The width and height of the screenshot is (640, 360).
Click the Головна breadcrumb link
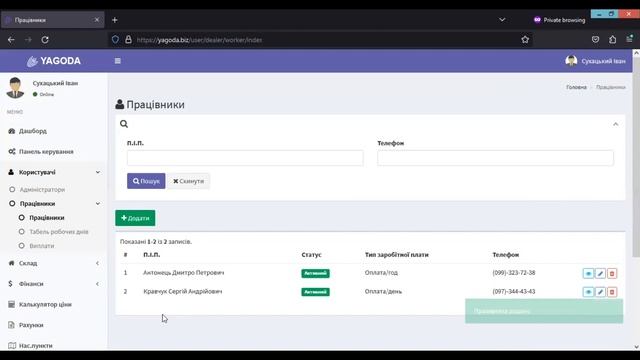click(x=576, y=87)
